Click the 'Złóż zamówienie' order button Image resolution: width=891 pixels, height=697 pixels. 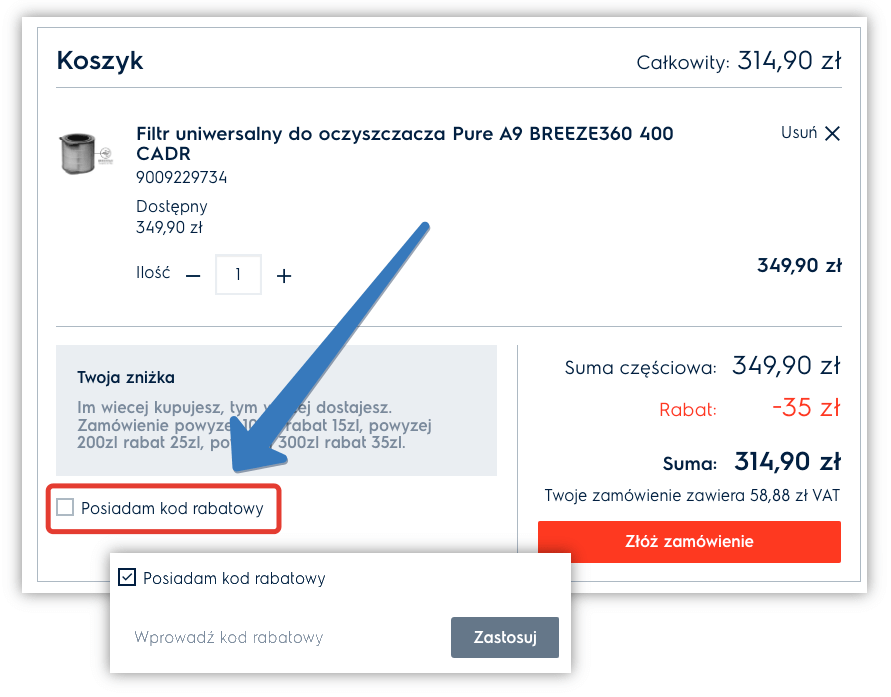coord(690,542)
